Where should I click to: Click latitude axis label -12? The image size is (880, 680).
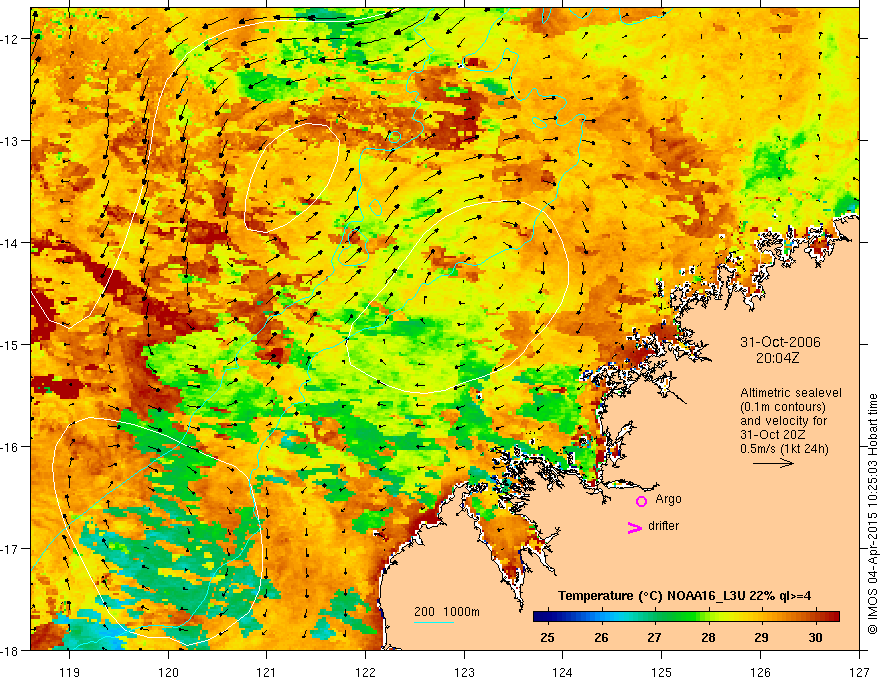point(10,39)
